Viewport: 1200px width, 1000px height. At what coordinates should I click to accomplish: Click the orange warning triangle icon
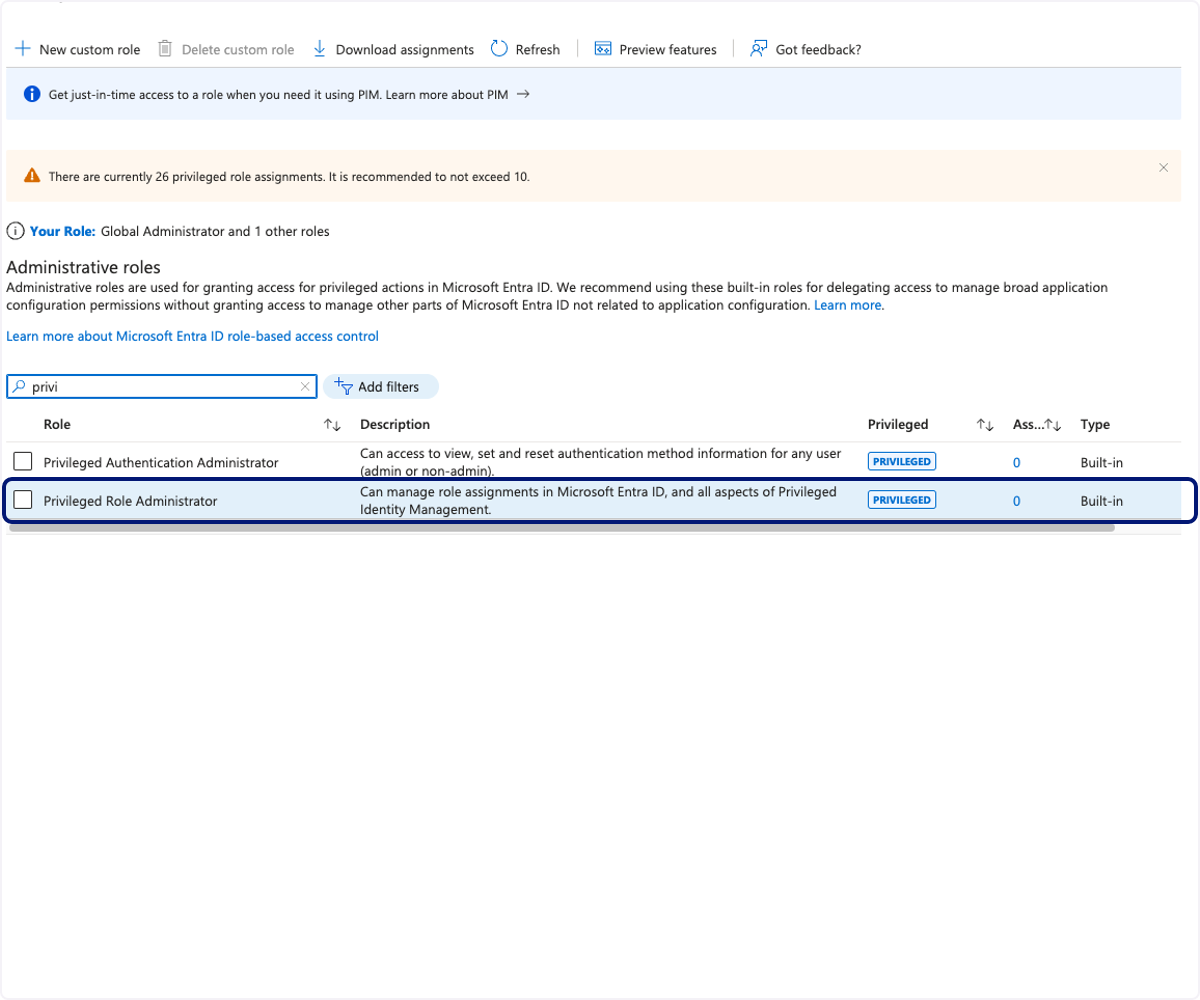[x=31, y=176]
